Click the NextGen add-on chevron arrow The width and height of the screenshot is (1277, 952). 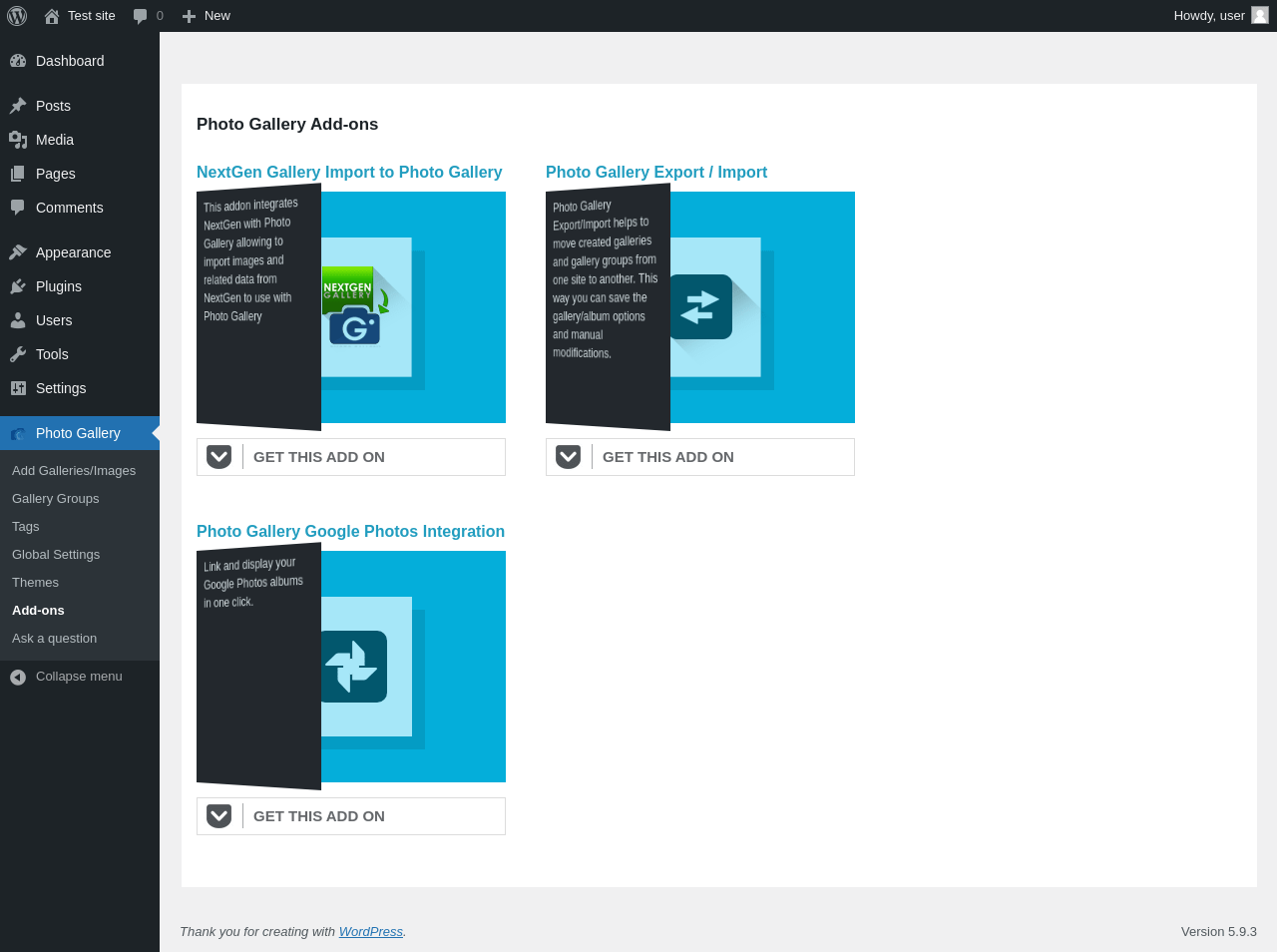(x=219, y=457)
